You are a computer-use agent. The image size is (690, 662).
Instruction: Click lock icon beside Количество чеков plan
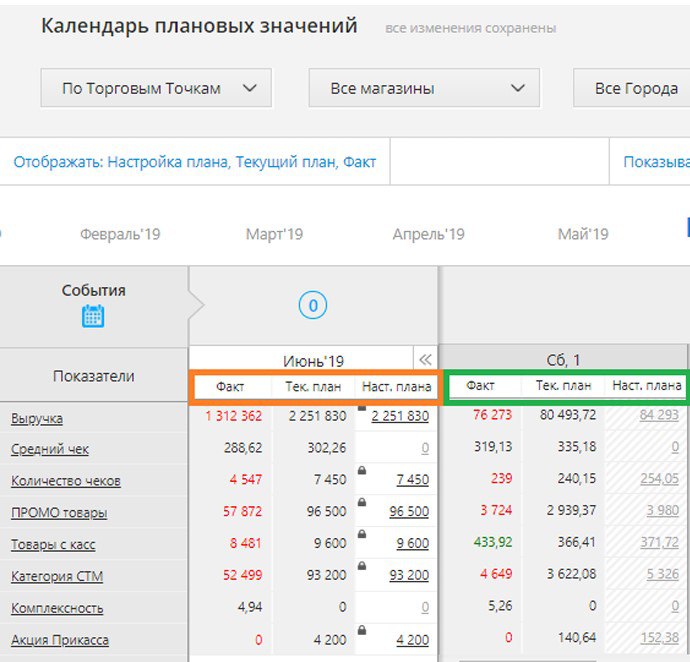tap(362, 469)
